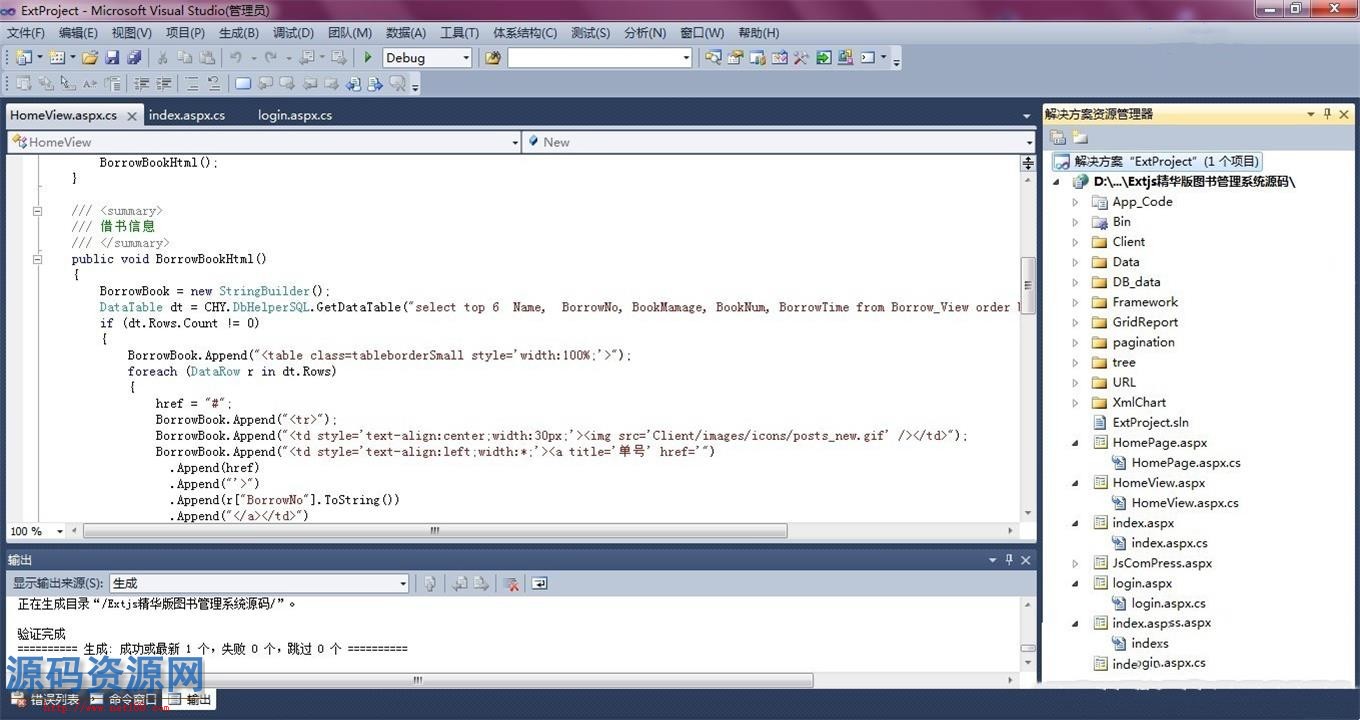Click the Copy icon in the toolbar

[x=185, y=58]
